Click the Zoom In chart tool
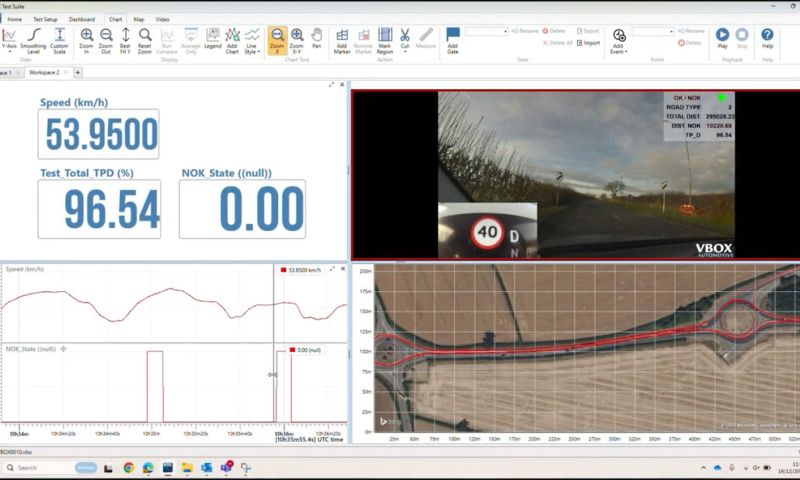Screen dimensions: 800x480 click(87, 39)
